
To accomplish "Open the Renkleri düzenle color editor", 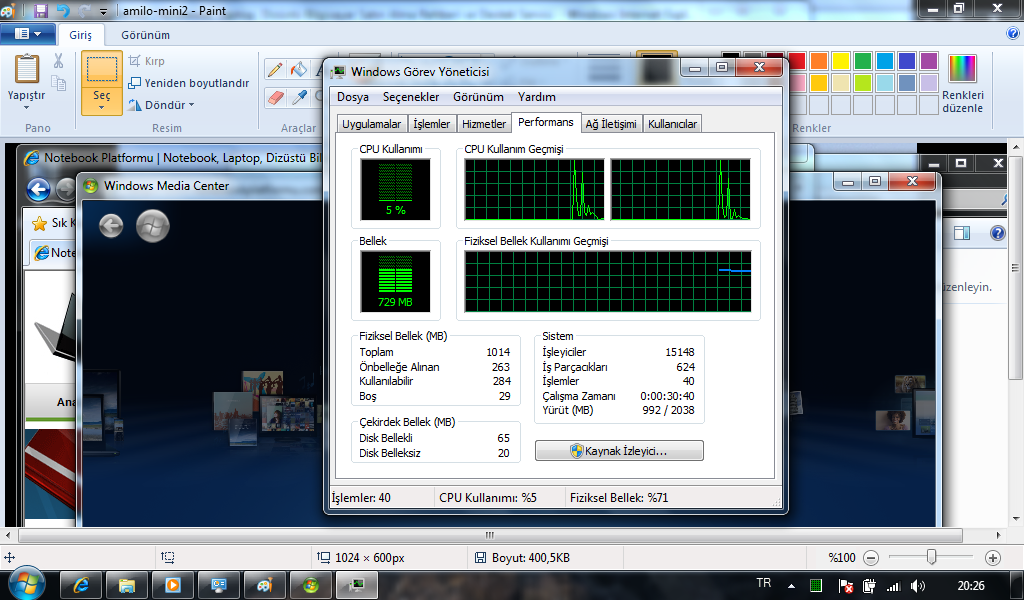I will (963, 84).
